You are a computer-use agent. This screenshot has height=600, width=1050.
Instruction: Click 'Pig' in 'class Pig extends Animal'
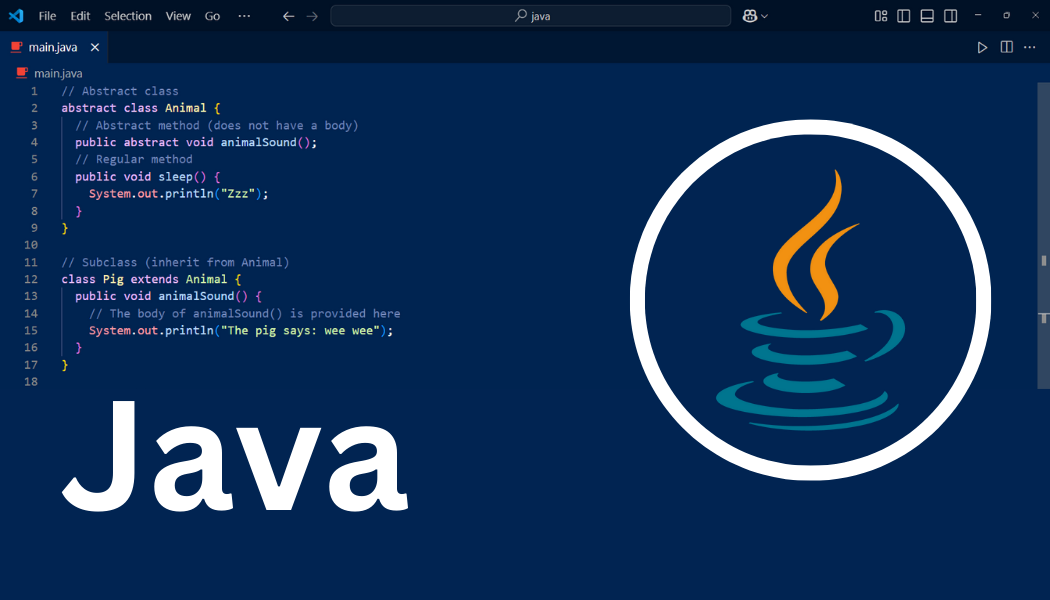click(x=113, y=279)
